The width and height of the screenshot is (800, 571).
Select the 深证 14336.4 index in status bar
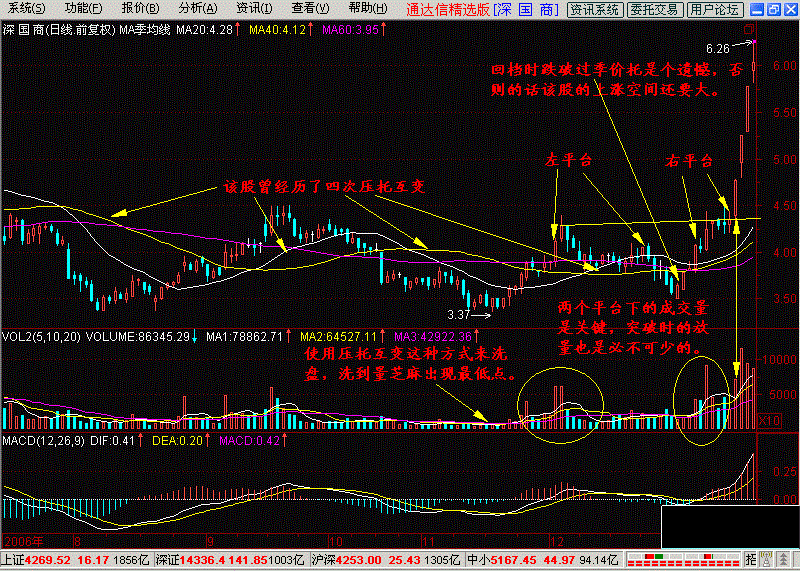click(x=230, y=560)
